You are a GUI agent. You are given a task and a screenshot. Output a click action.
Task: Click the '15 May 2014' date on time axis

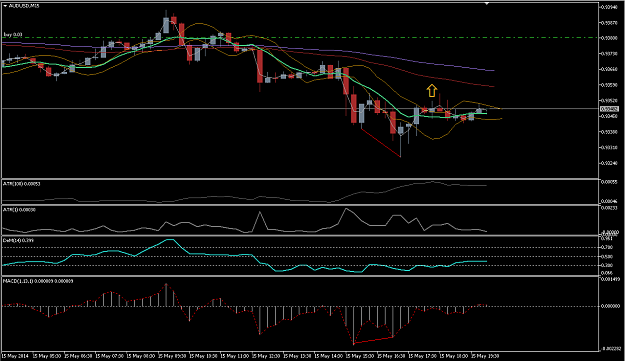[x=15, y=356]
